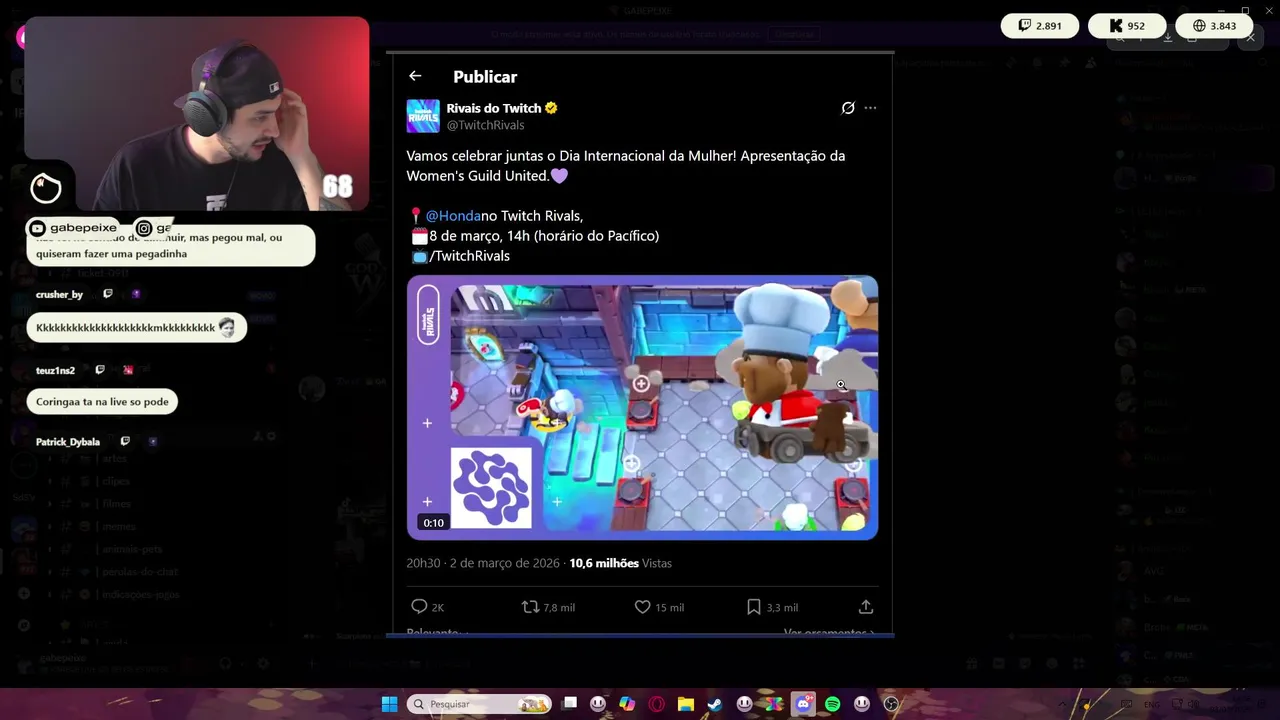This screenshot has height=720, width=1280.
Task: Open the 'memes' channel in background Discord
Action: [118, 526]
